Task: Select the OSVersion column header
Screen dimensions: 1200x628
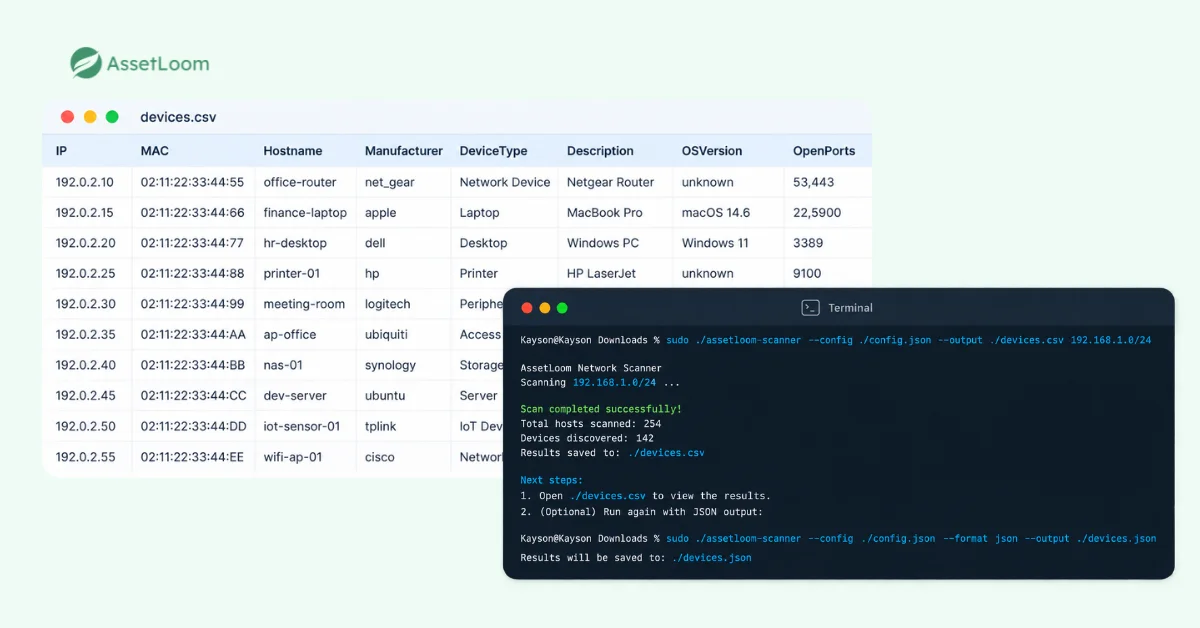Action: click(712, 151)
